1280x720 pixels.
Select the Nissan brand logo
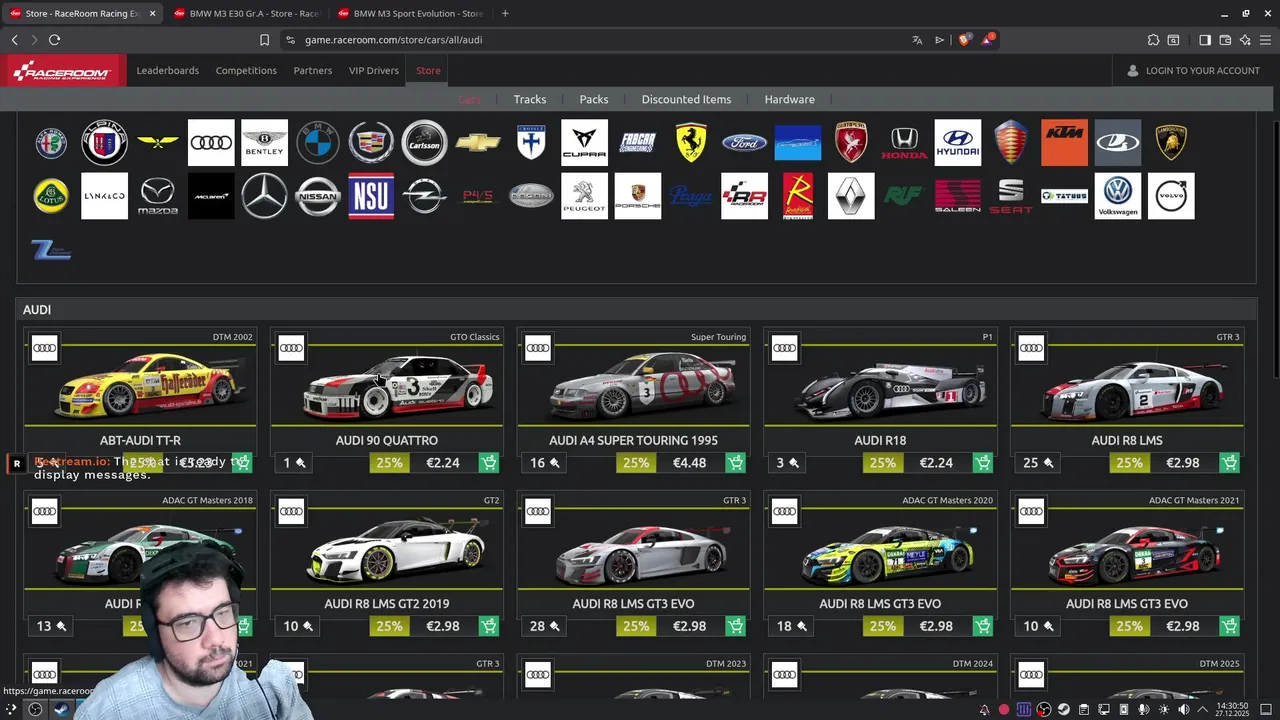pos(318,196)
